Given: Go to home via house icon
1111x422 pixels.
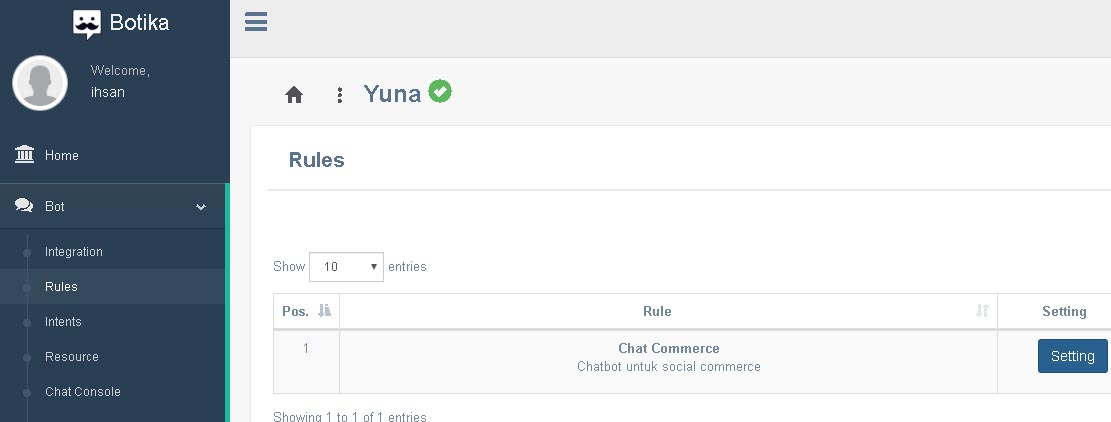Looking at the screenshot, I should [294, 95].
